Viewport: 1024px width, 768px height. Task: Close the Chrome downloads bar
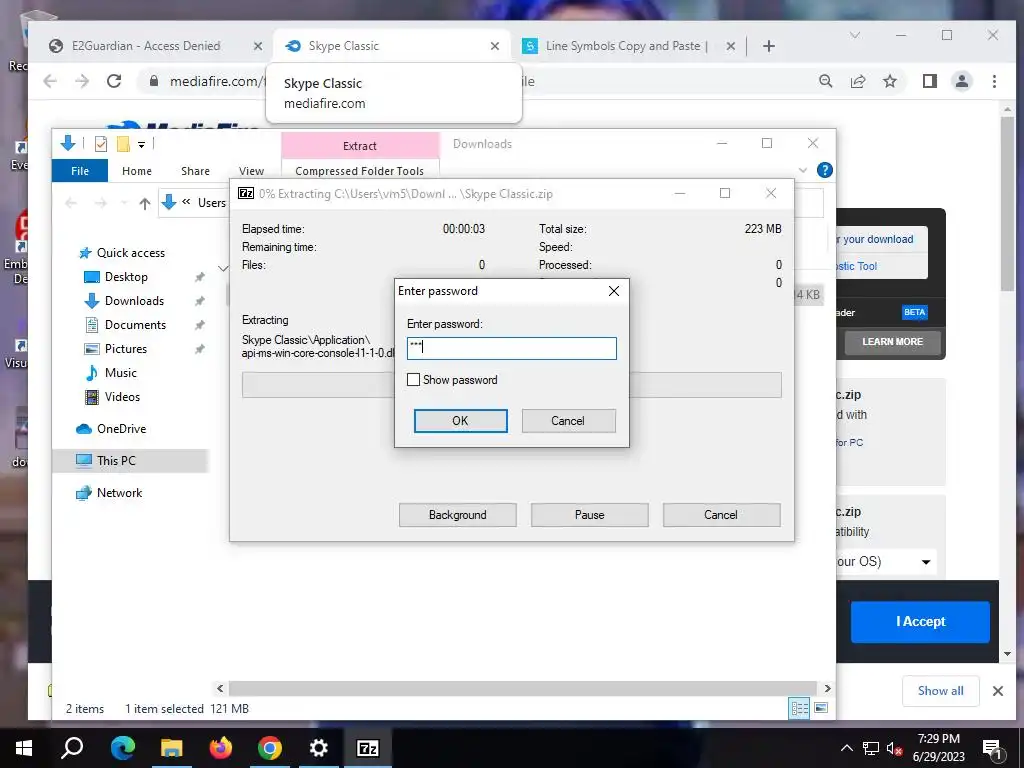997,690
